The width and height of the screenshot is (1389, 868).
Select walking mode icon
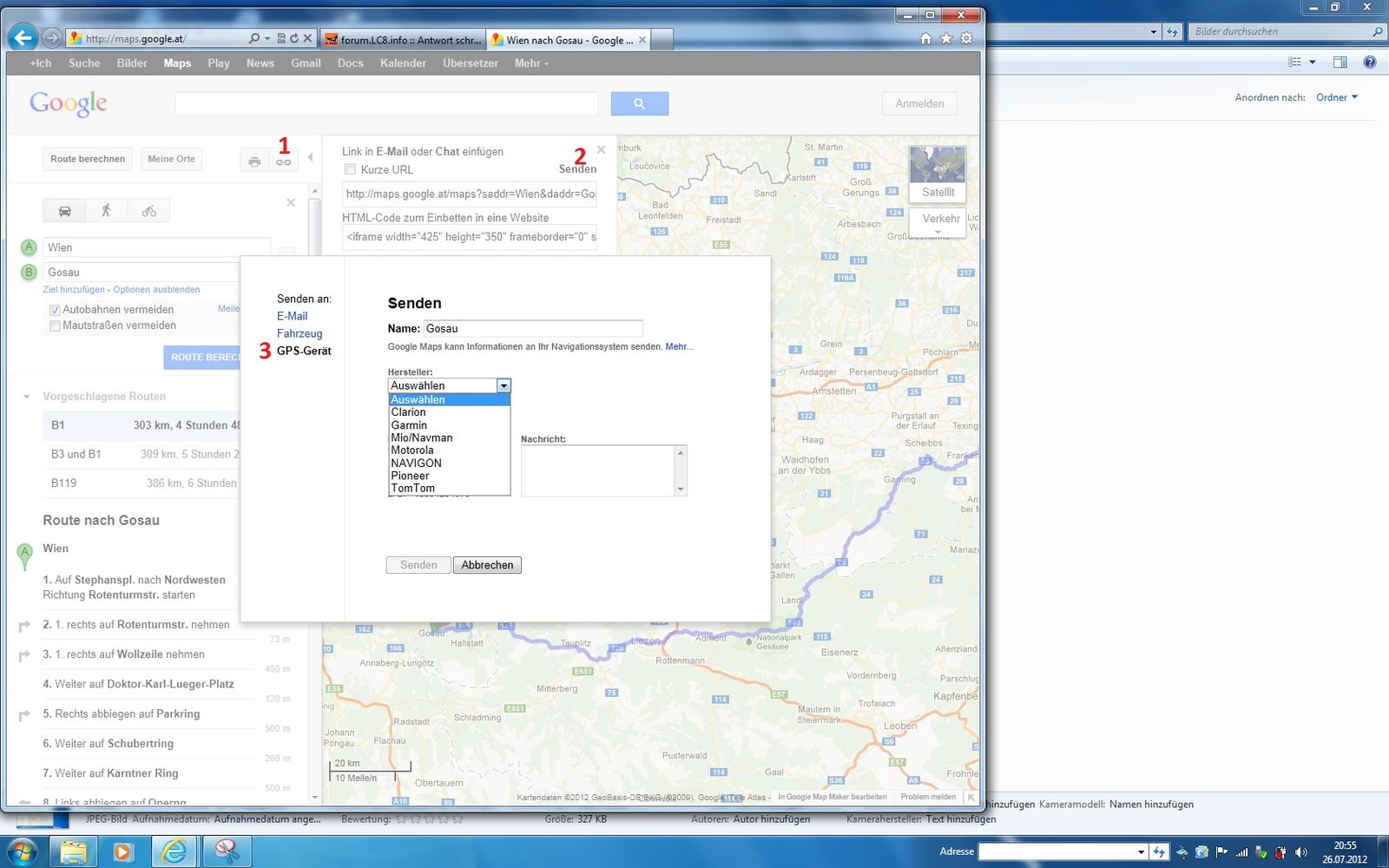click(106, 211)
